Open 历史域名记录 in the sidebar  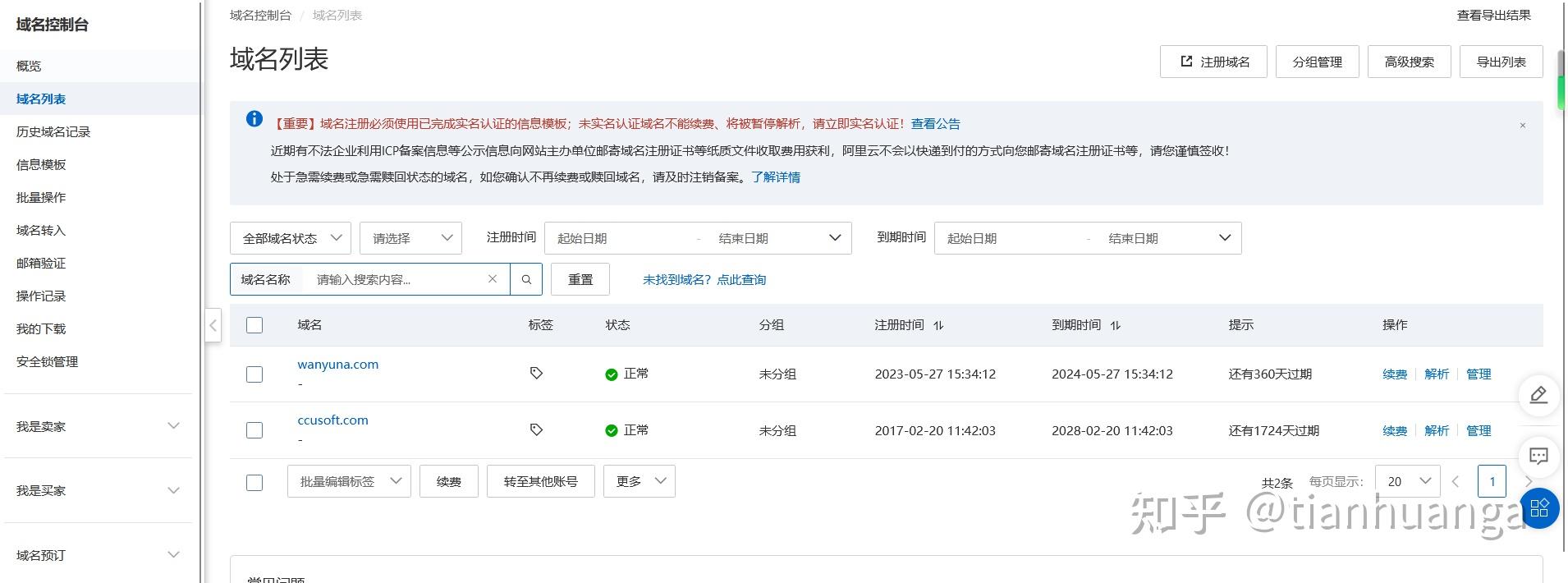(53, 131)
